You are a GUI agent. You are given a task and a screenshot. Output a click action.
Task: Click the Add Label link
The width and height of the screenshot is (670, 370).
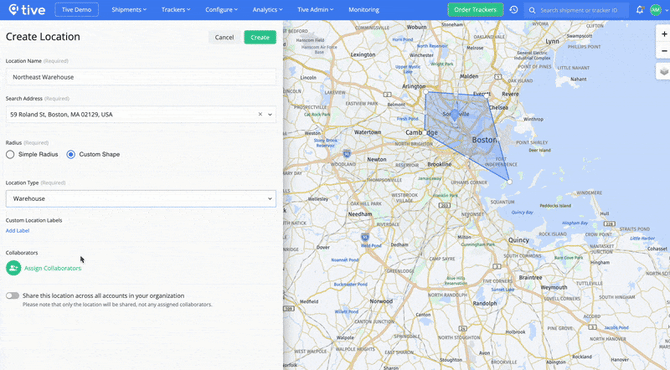(18, 230)
